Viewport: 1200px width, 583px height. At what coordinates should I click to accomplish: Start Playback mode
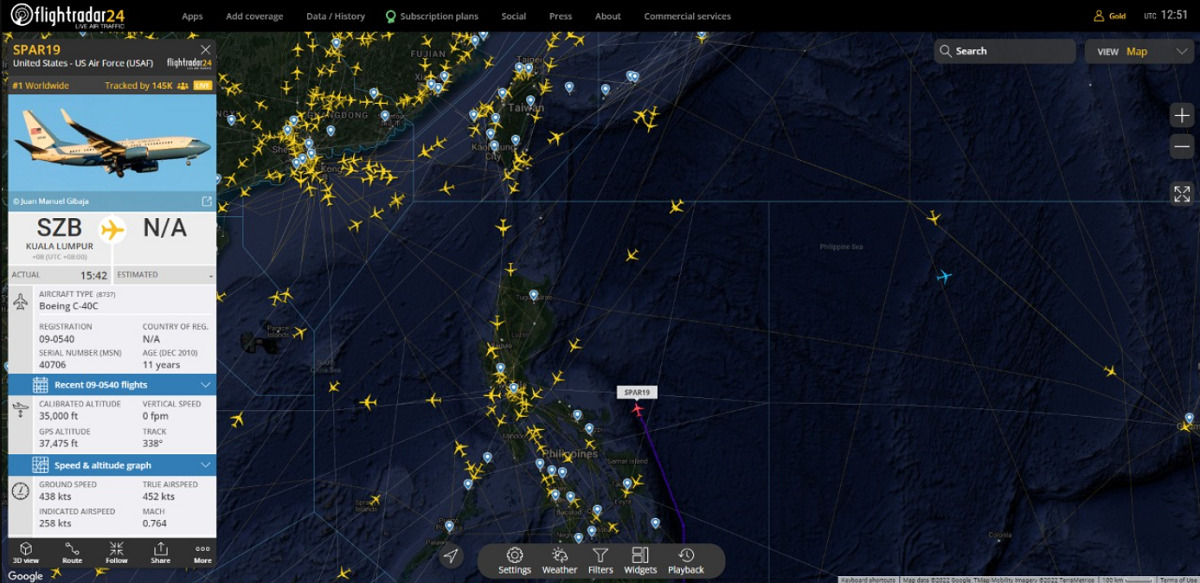tap(686, 561)
